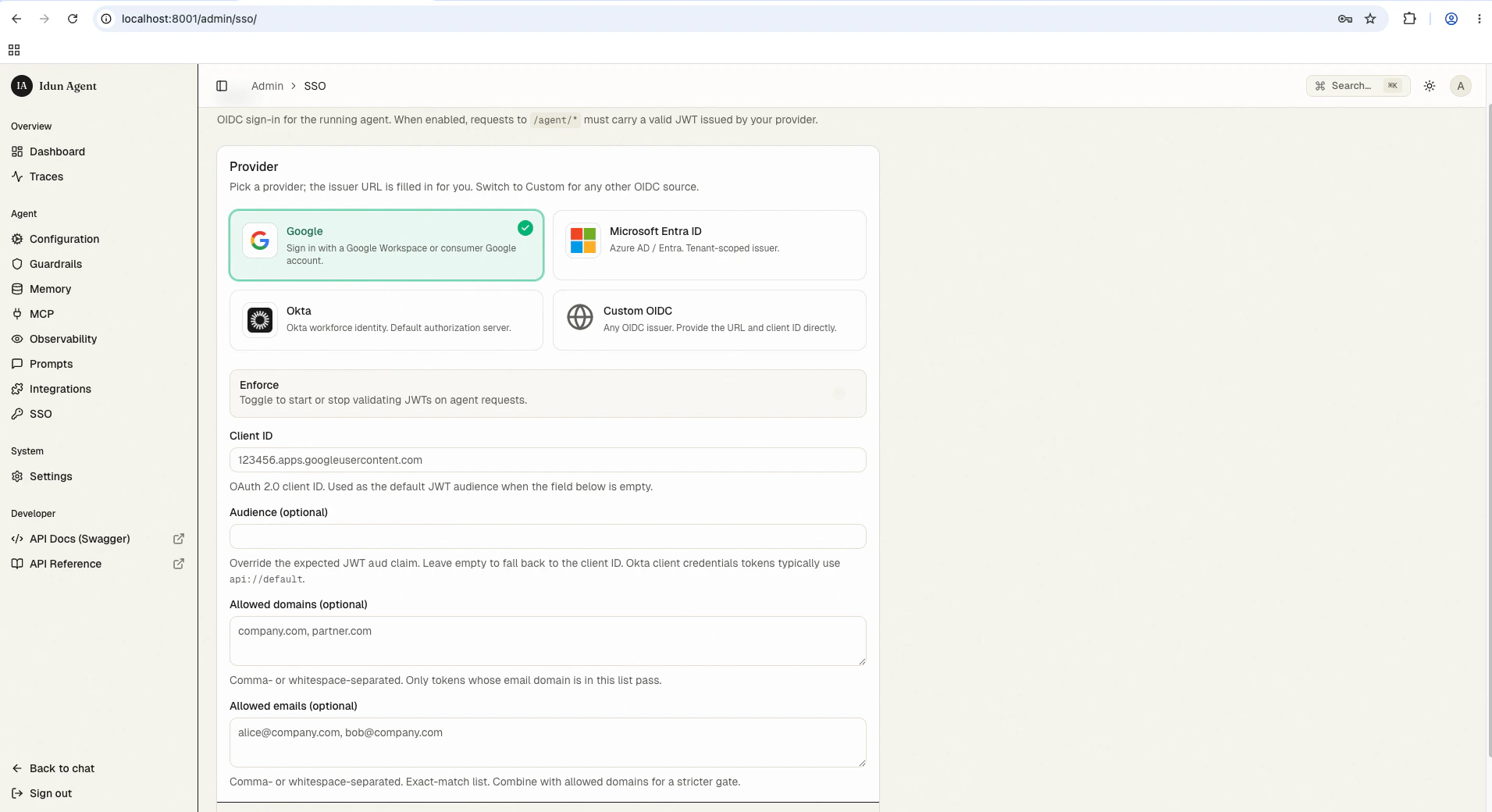Click the Client ID input field
This screenshot has height=812, width=1492.
548,460
